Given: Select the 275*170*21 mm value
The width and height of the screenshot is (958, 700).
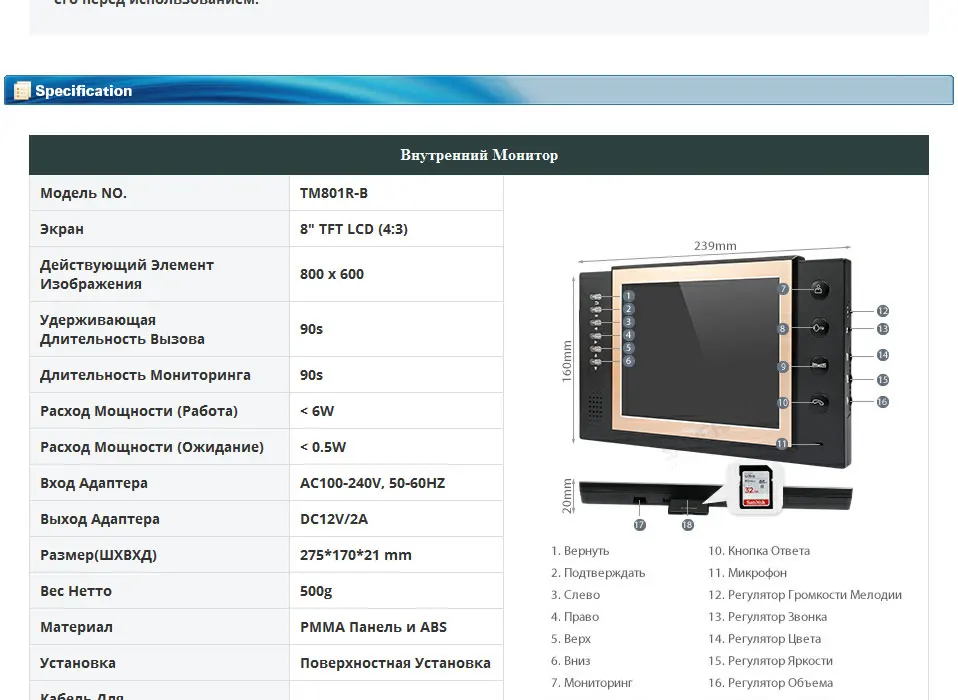Looking at the screenshot, I should [x=356, y=555].
